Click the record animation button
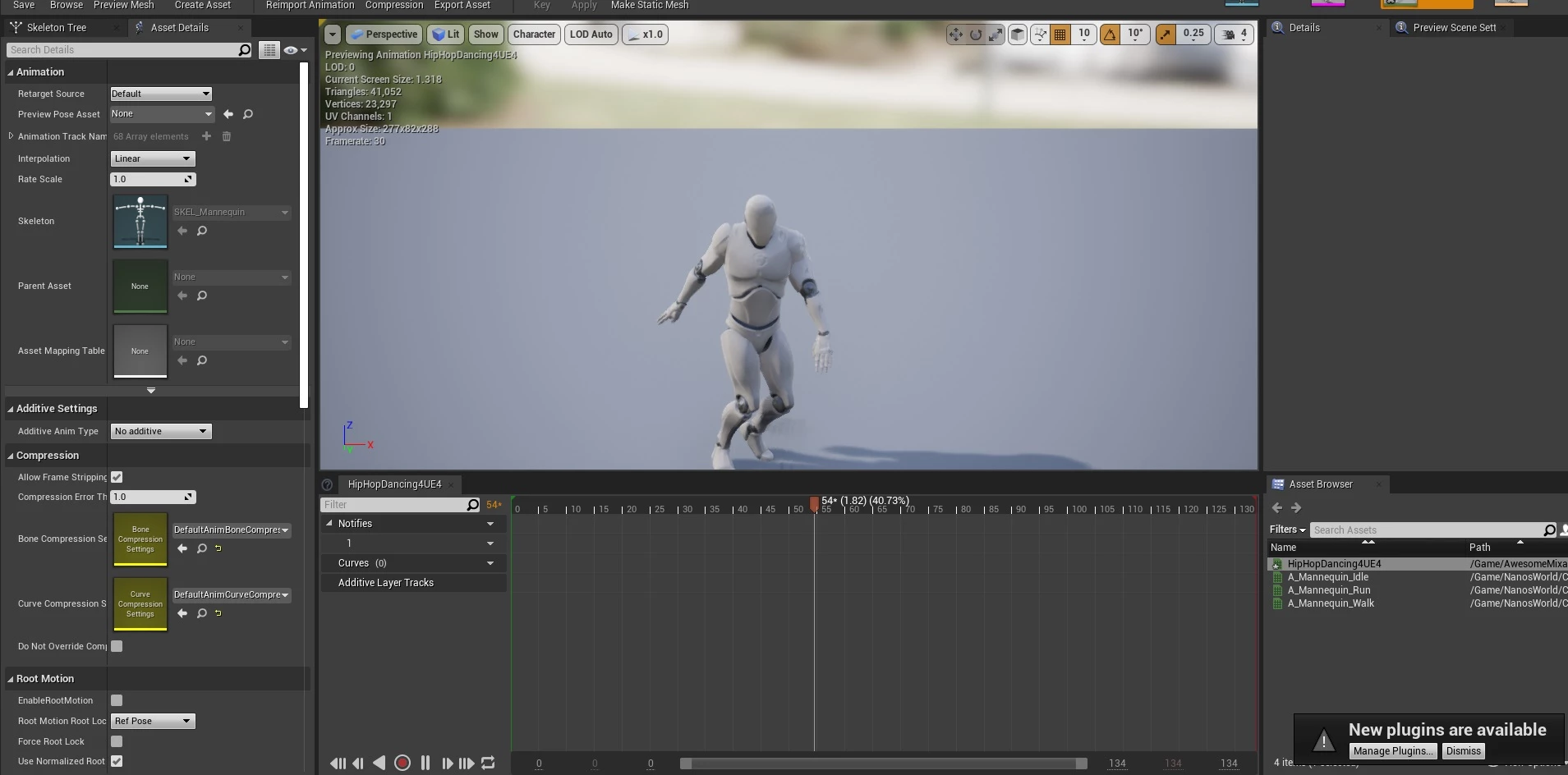 pyautogui.click(x=402, y=763)
